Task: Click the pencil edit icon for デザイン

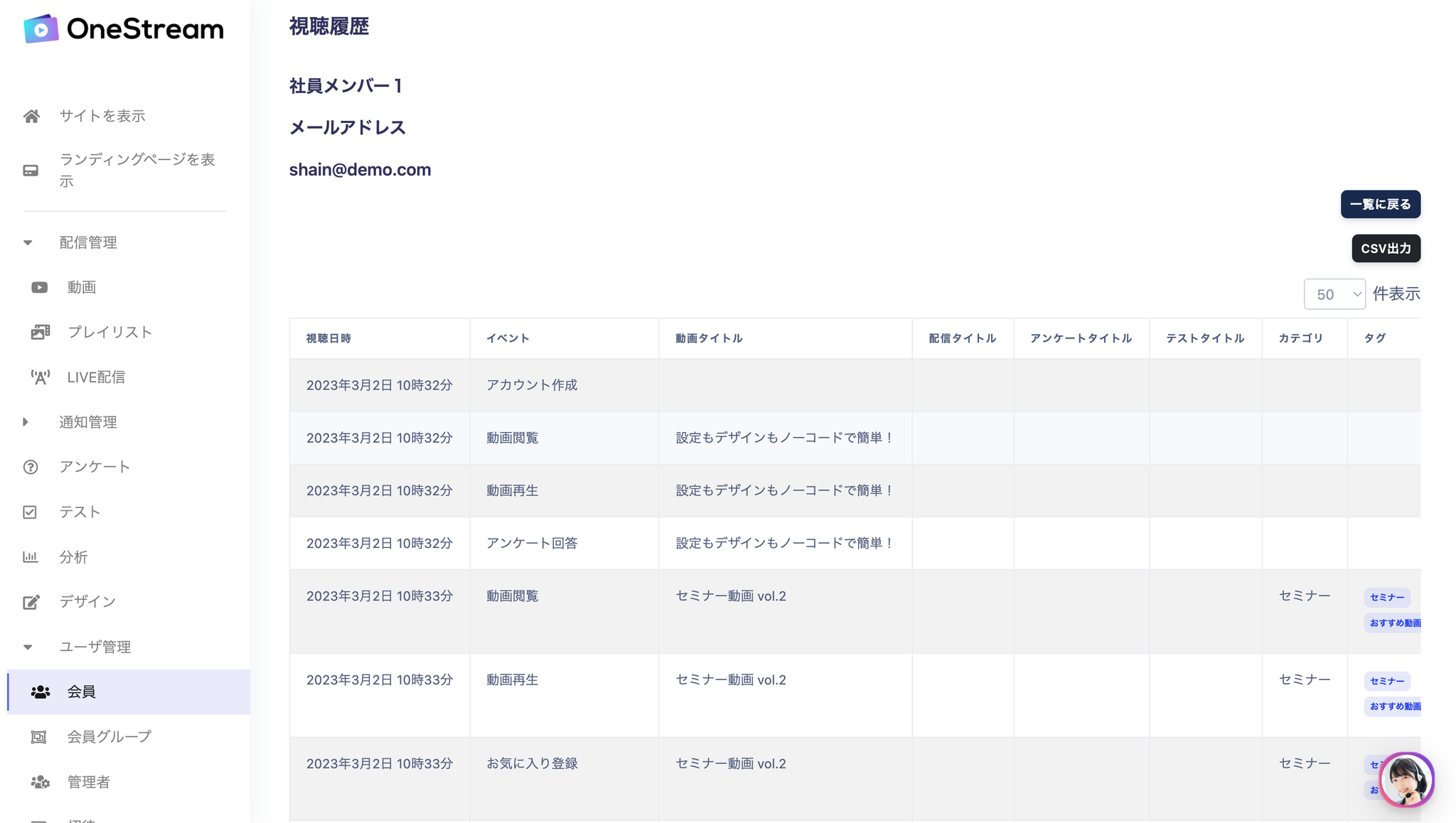Action: (x=31, y=602)
